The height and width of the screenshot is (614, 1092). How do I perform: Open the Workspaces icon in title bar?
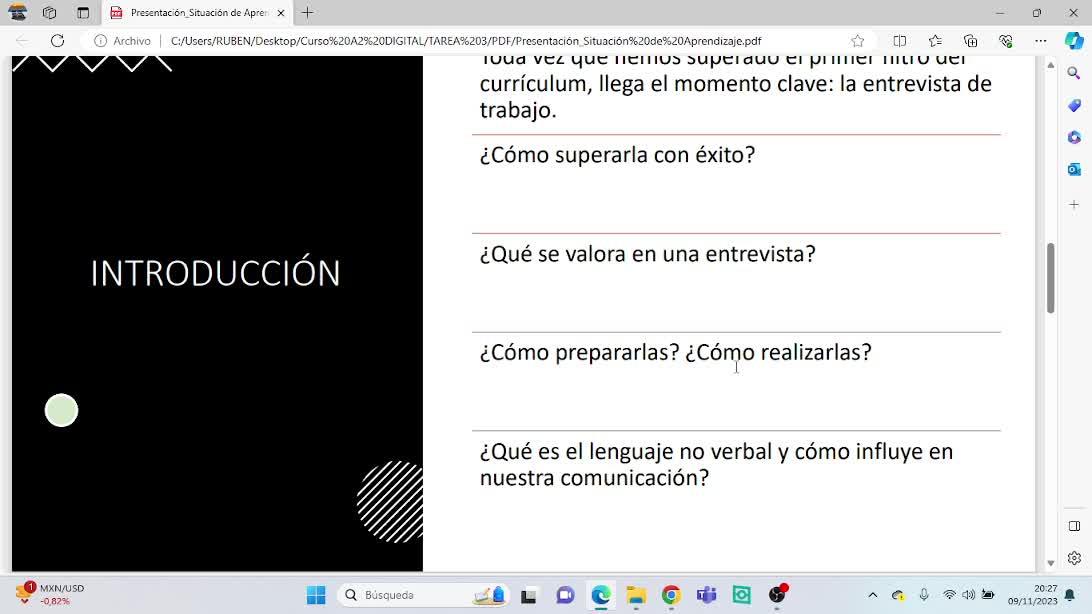point(49,13)
